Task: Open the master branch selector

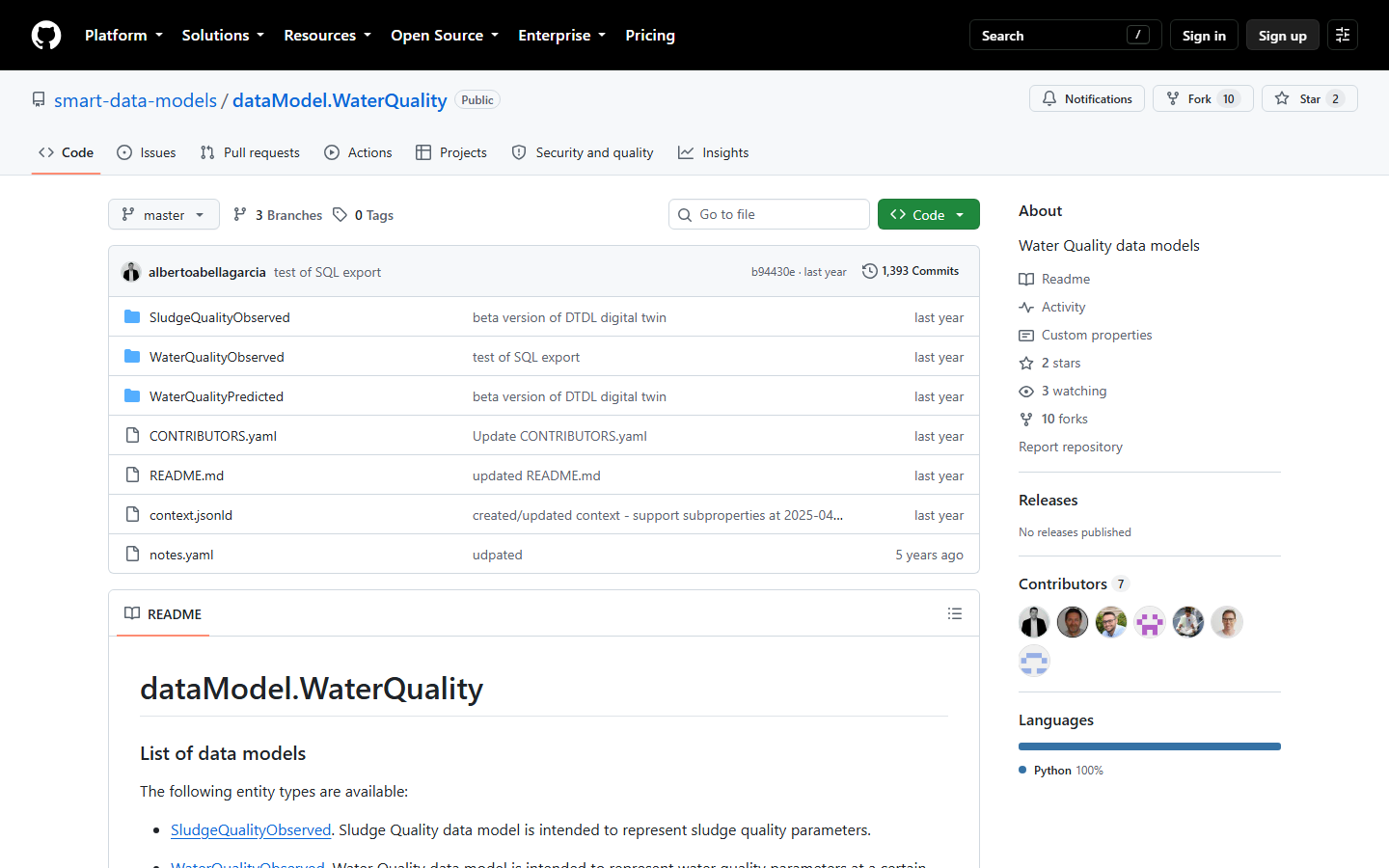Action: (164, 214)
